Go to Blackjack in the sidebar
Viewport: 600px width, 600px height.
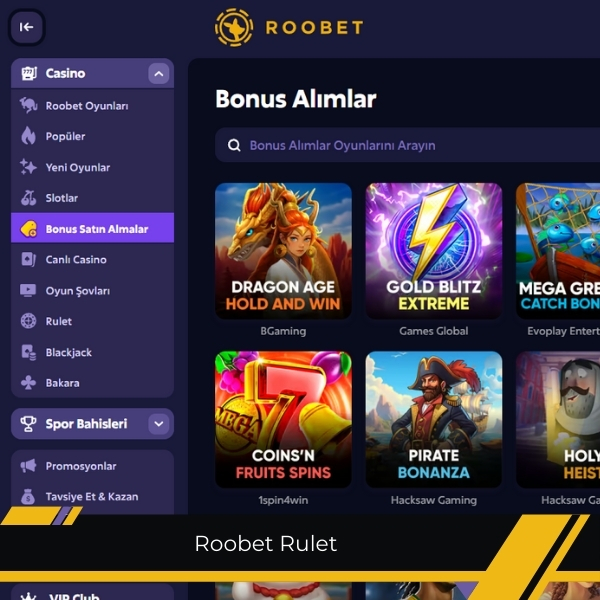click(x=93, y=352)
